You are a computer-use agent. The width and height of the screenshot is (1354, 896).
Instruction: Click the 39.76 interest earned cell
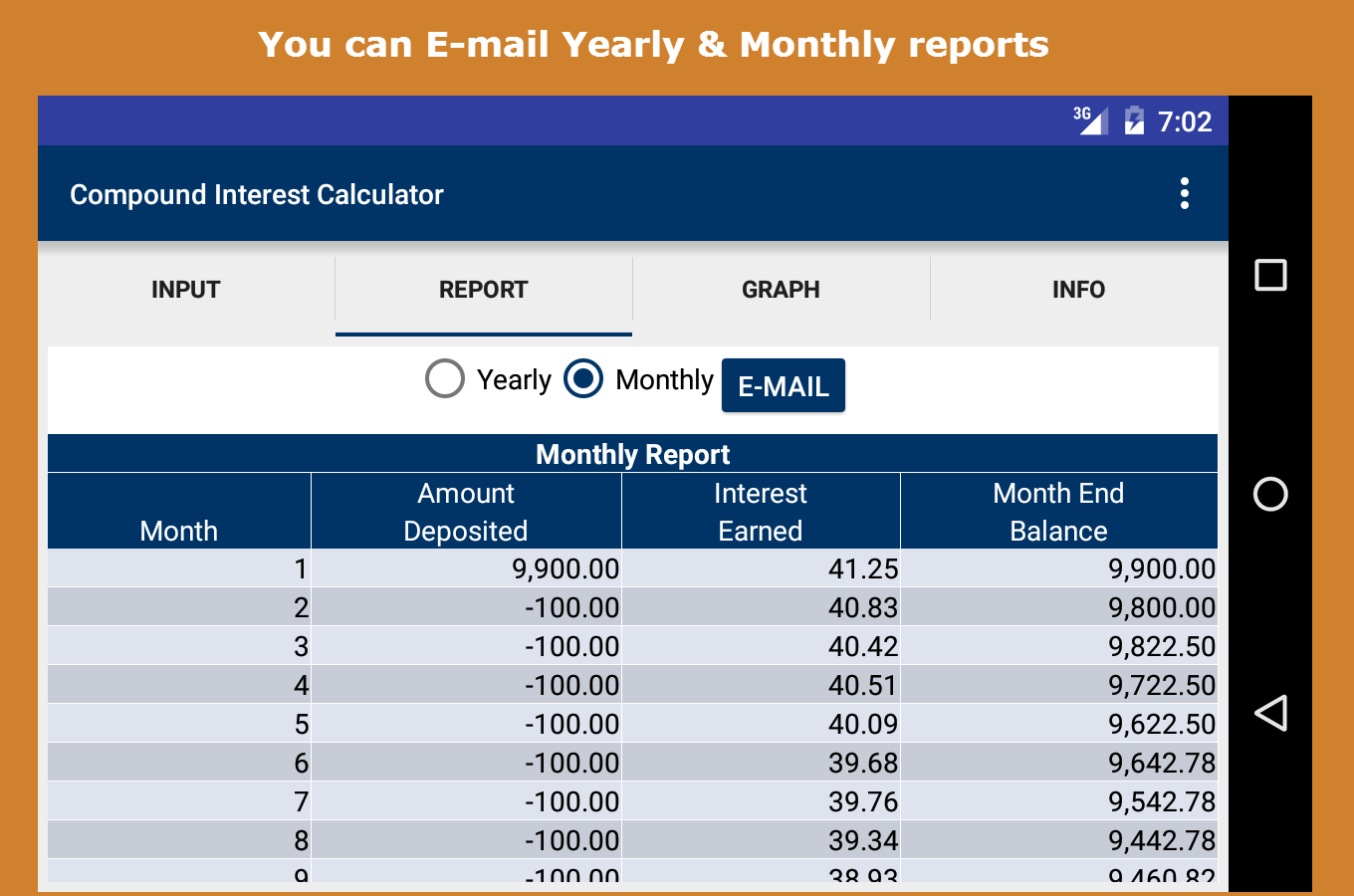pyautogui.click(x=761, y=801)
